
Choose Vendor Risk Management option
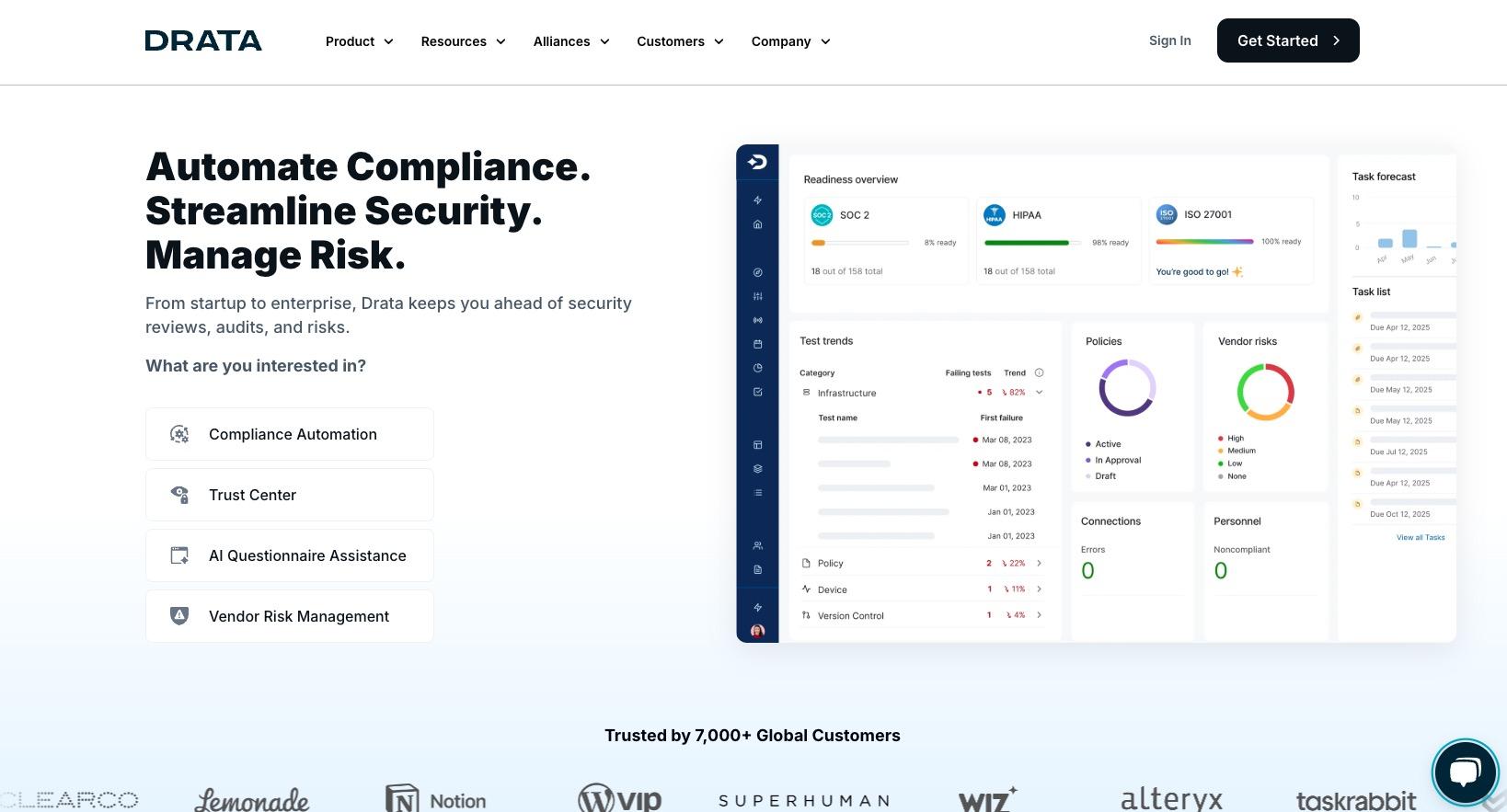pyautogui.click(x=290, y=616)
